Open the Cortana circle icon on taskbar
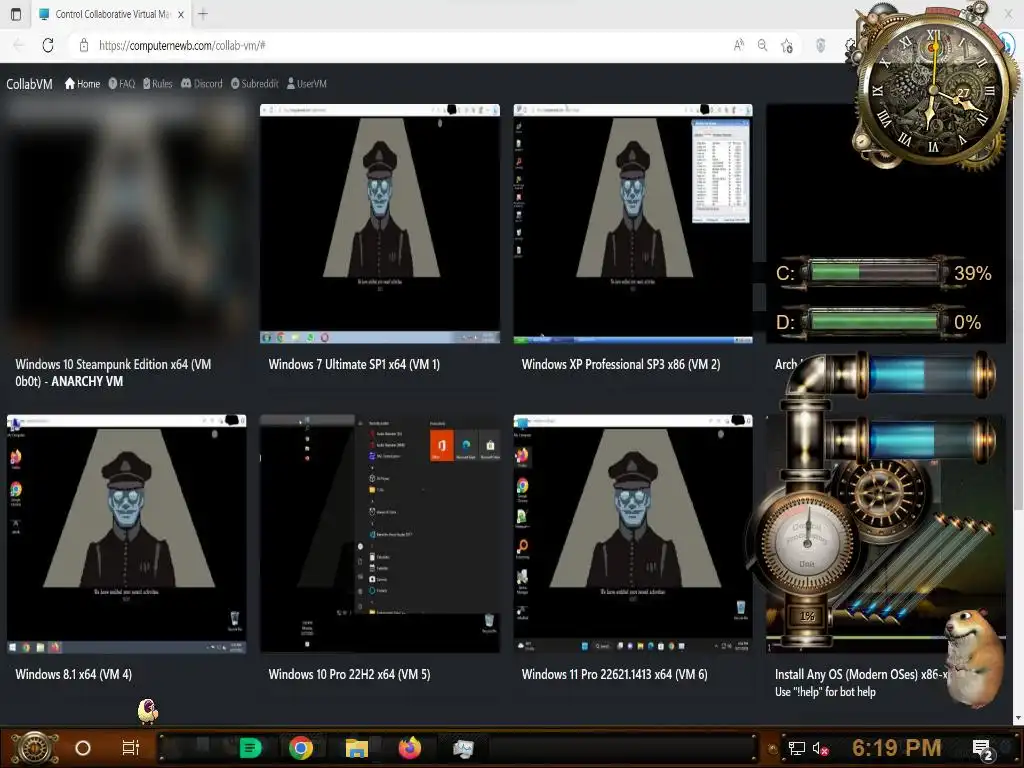 83,748
